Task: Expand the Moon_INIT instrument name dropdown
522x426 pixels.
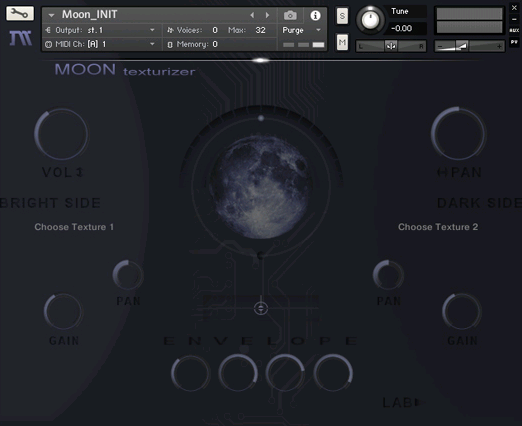Action: pyautogui.click(x=51, y=15)
